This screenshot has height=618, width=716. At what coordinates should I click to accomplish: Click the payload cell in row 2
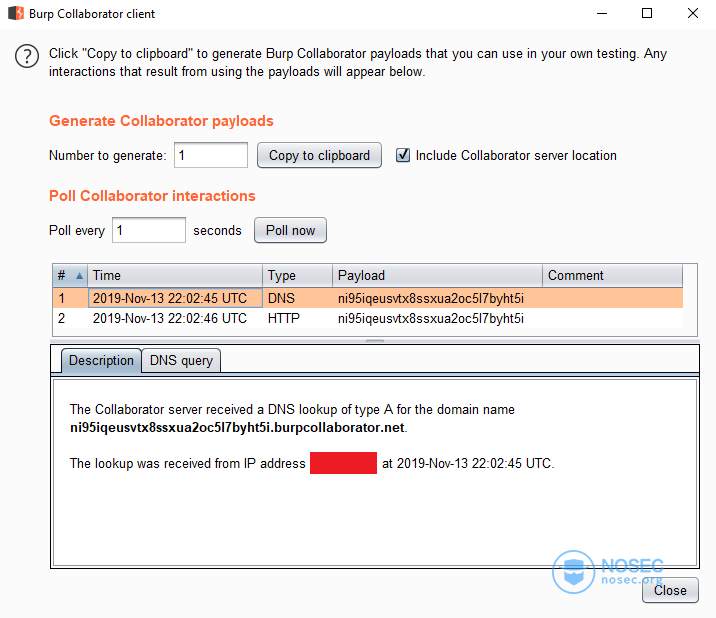coord(437,318)
